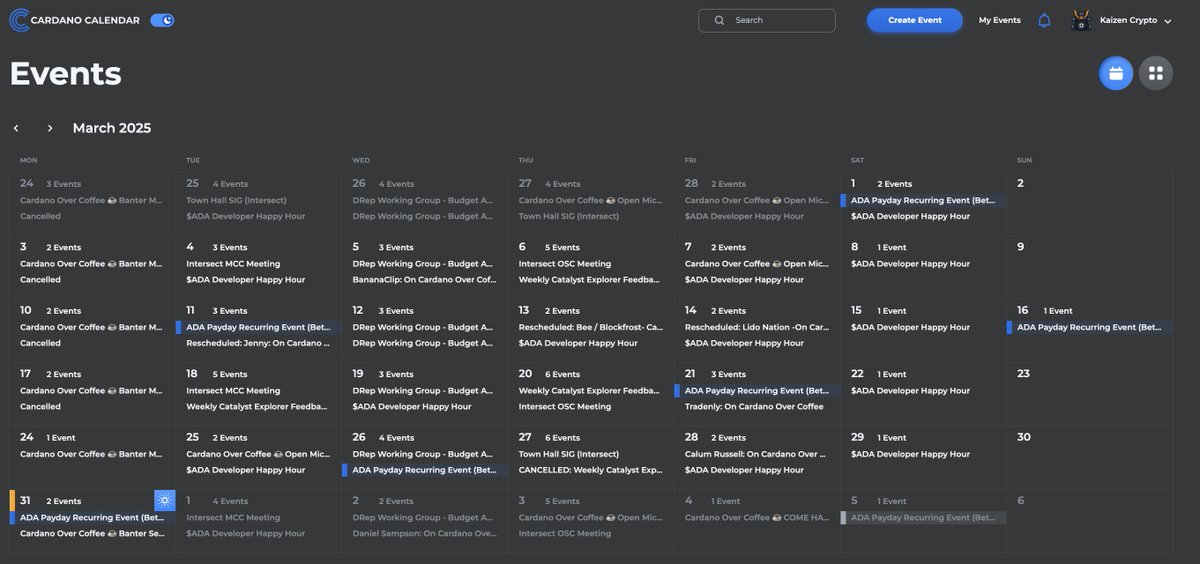Expand the Kaizen Crypto account dropdown

tap(1168, 21)
